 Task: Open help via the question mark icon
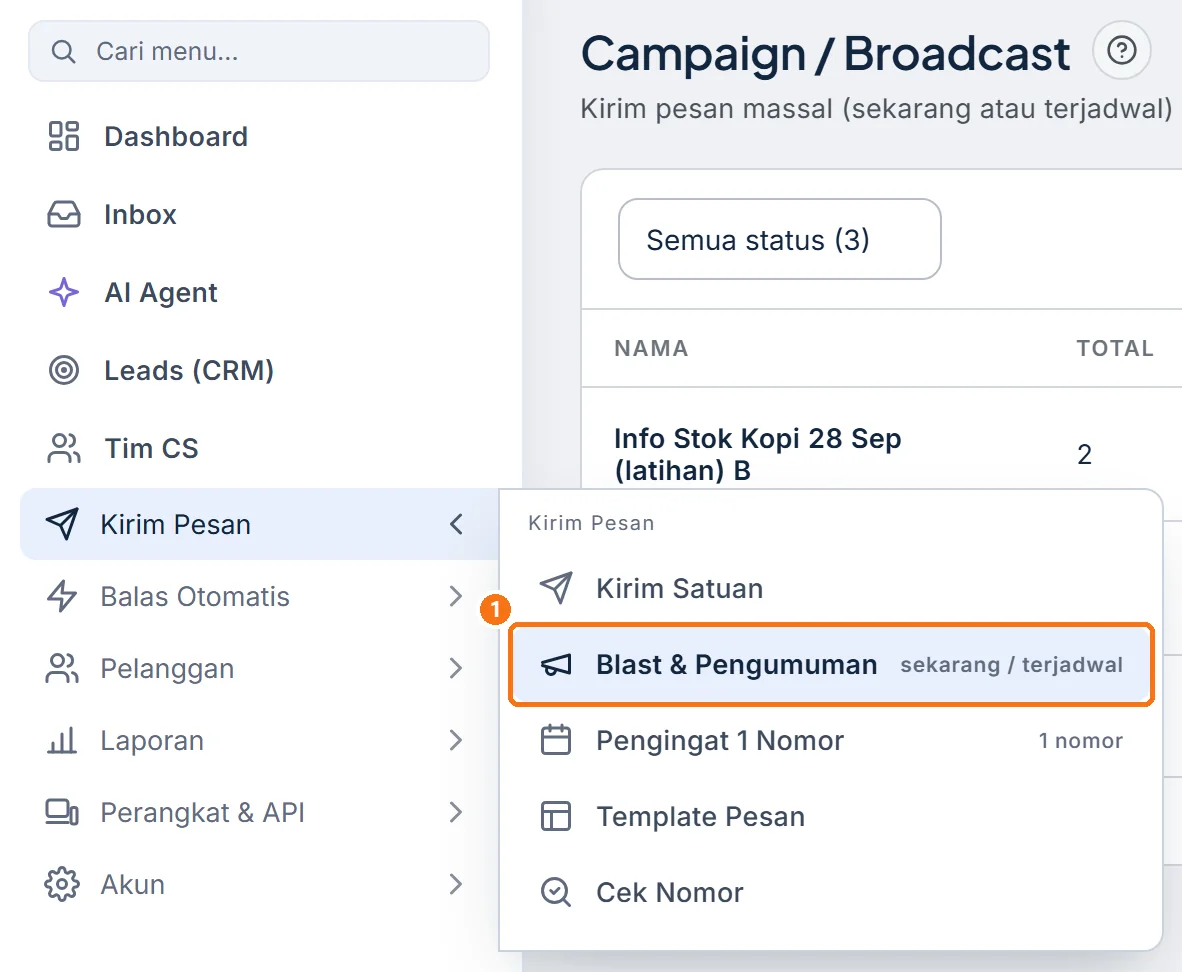point(1122,51)
